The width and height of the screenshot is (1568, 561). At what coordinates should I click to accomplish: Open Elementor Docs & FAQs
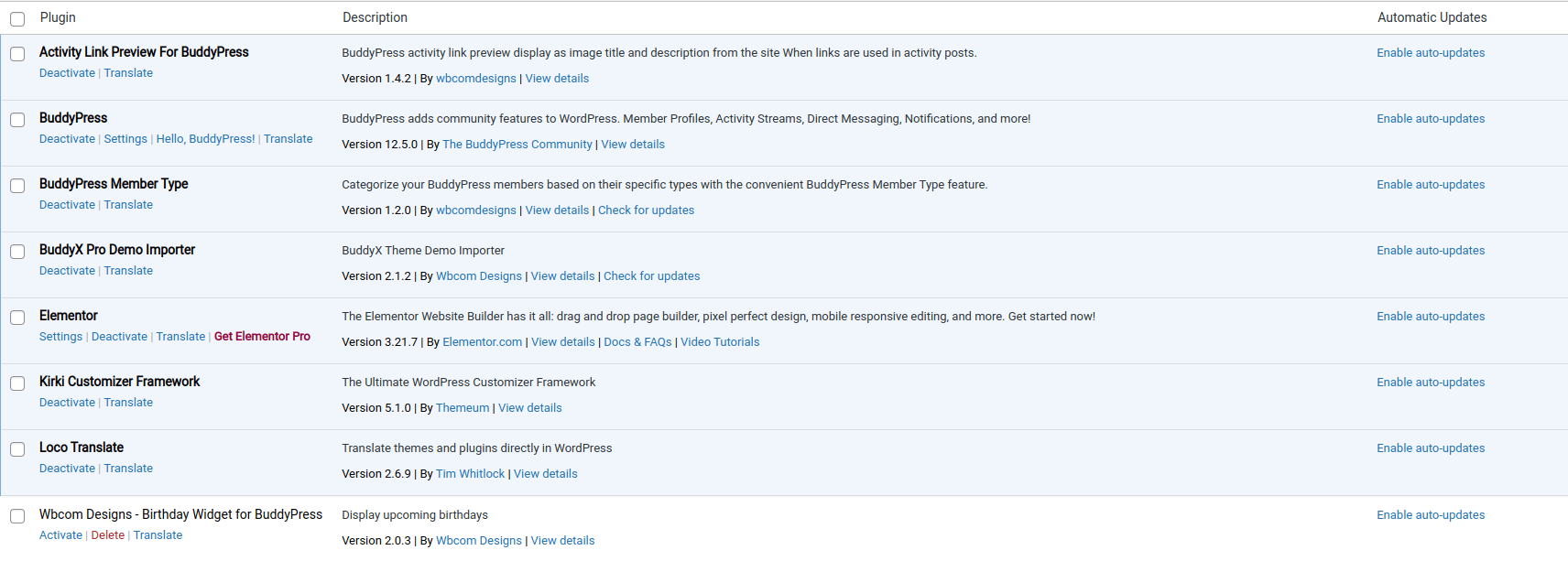[x=637, y=342]
